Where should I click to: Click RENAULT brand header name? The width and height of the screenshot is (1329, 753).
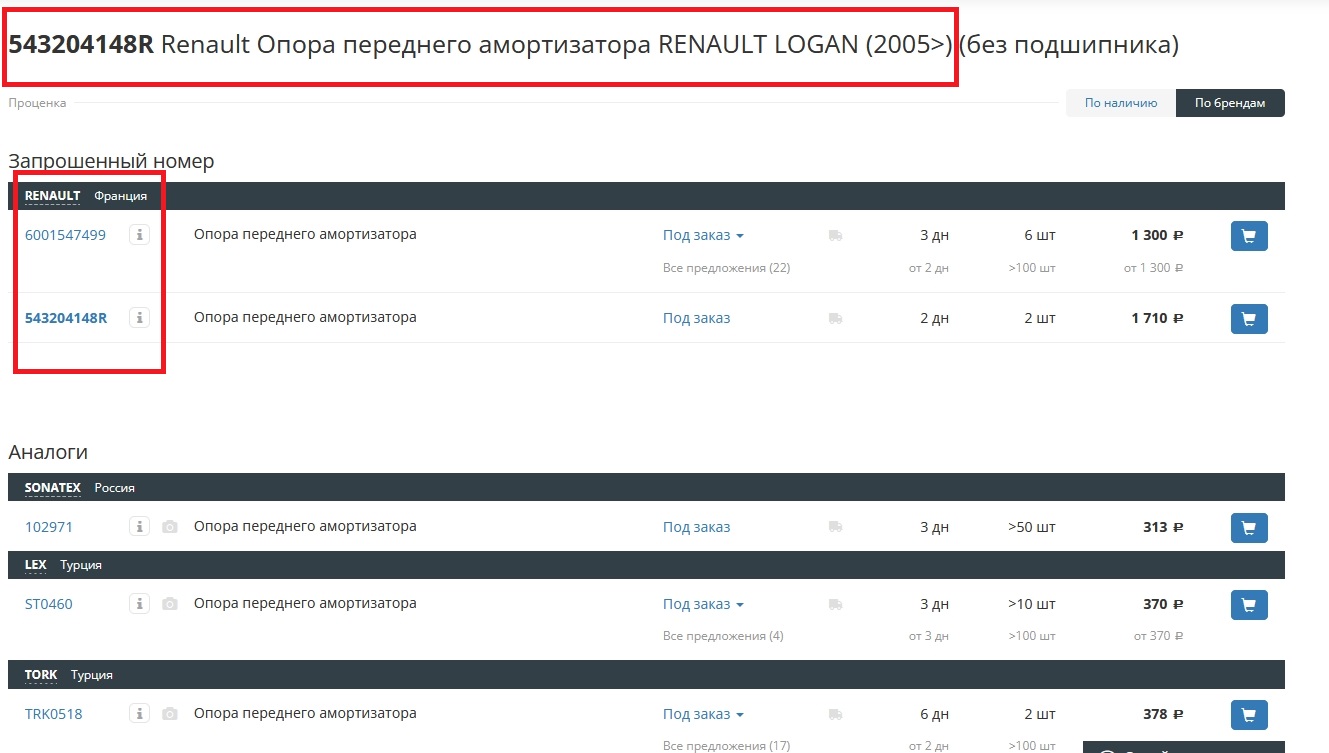coord(52,196)
